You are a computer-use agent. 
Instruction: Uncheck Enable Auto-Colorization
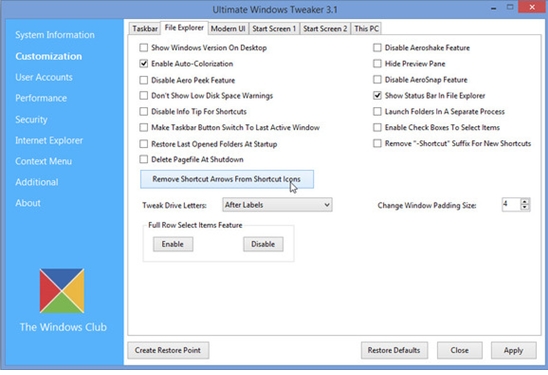point(144,64)
